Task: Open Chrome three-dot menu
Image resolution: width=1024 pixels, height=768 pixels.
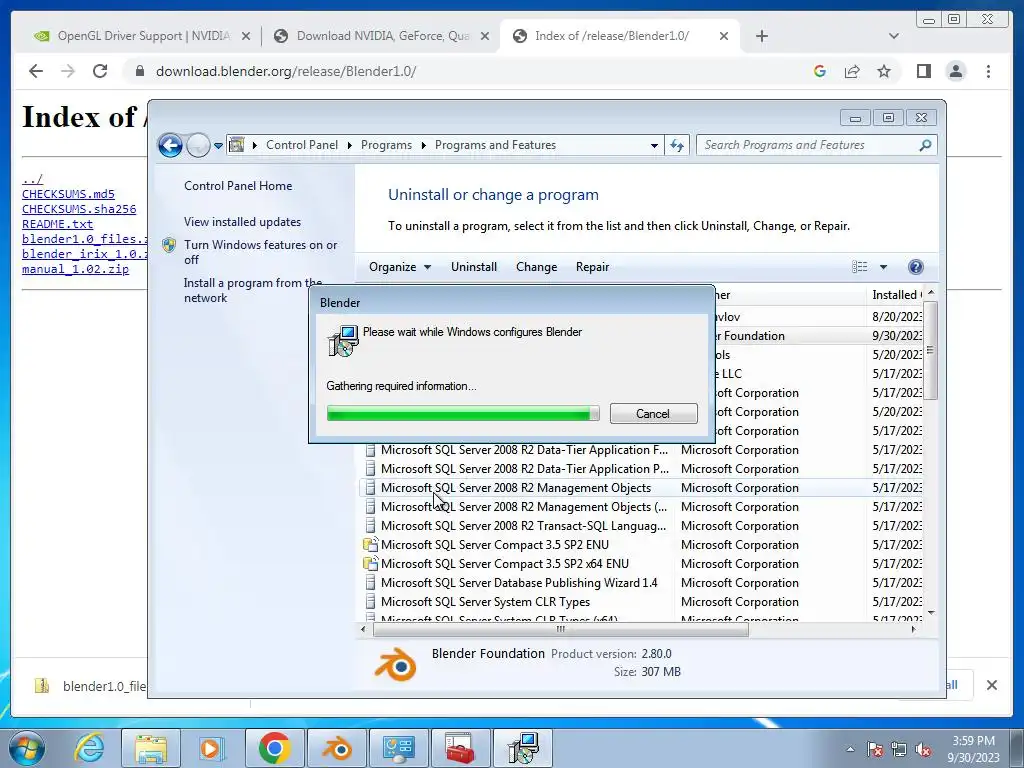Action: [x=988, y=71]
